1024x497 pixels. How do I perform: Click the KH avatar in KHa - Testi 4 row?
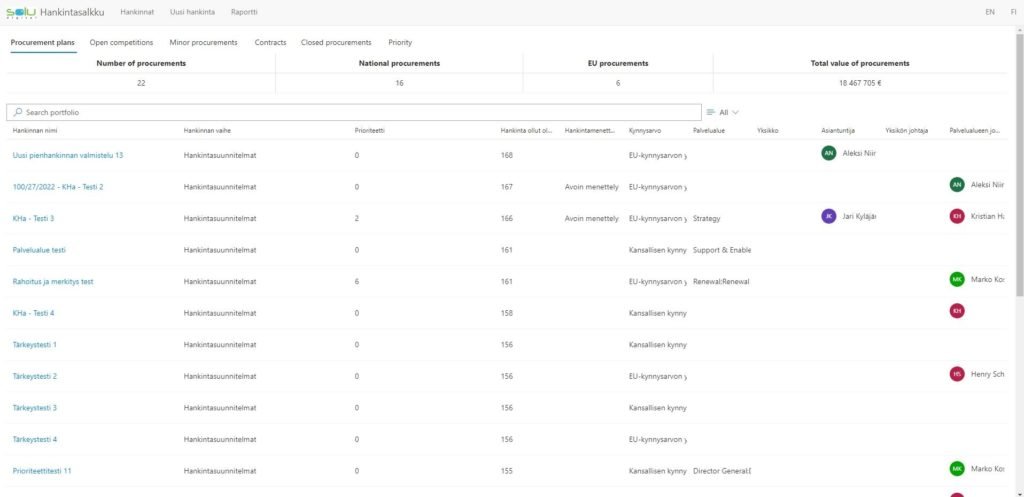[957, 311]
